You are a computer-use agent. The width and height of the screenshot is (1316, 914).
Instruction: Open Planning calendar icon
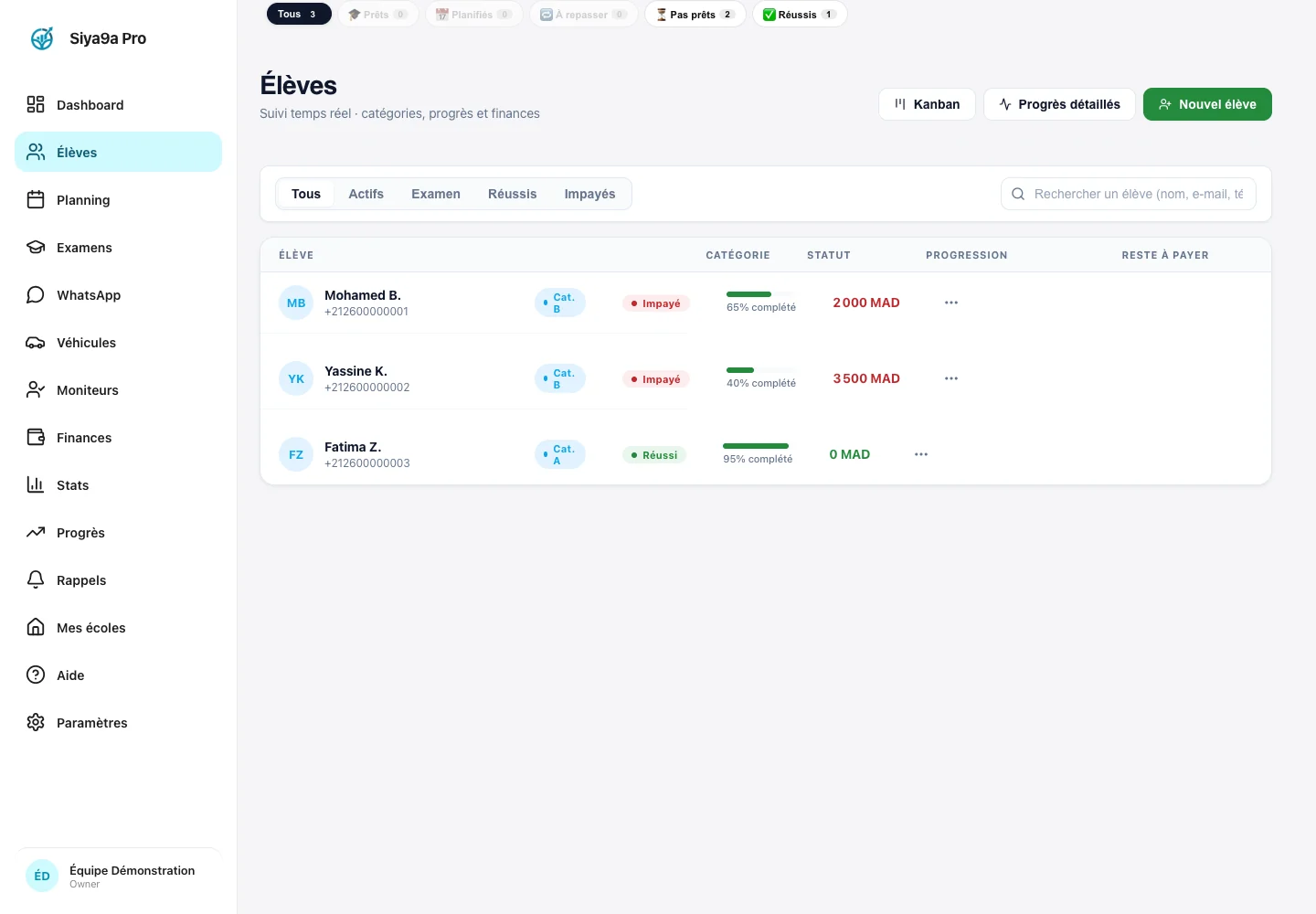pyautogui.click(x=36, y=199)
